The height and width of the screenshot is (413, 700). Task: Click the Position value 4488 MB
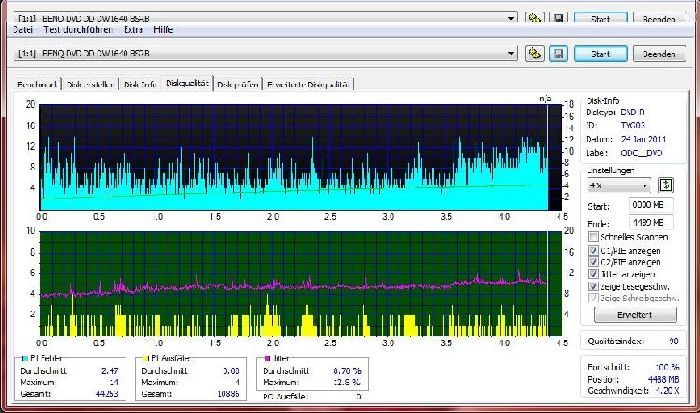click(663, 380)
